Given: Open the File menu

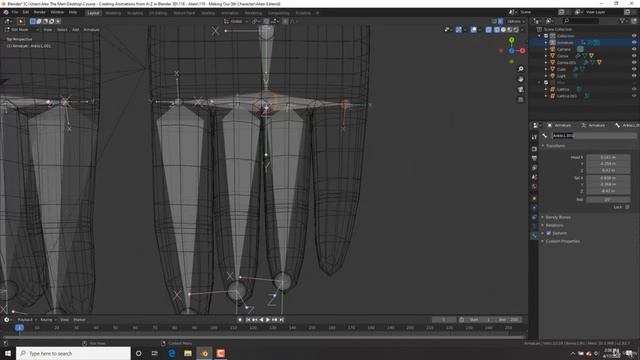Looking at the screenshot, I should pyautogui.click(x=15, y=12).
